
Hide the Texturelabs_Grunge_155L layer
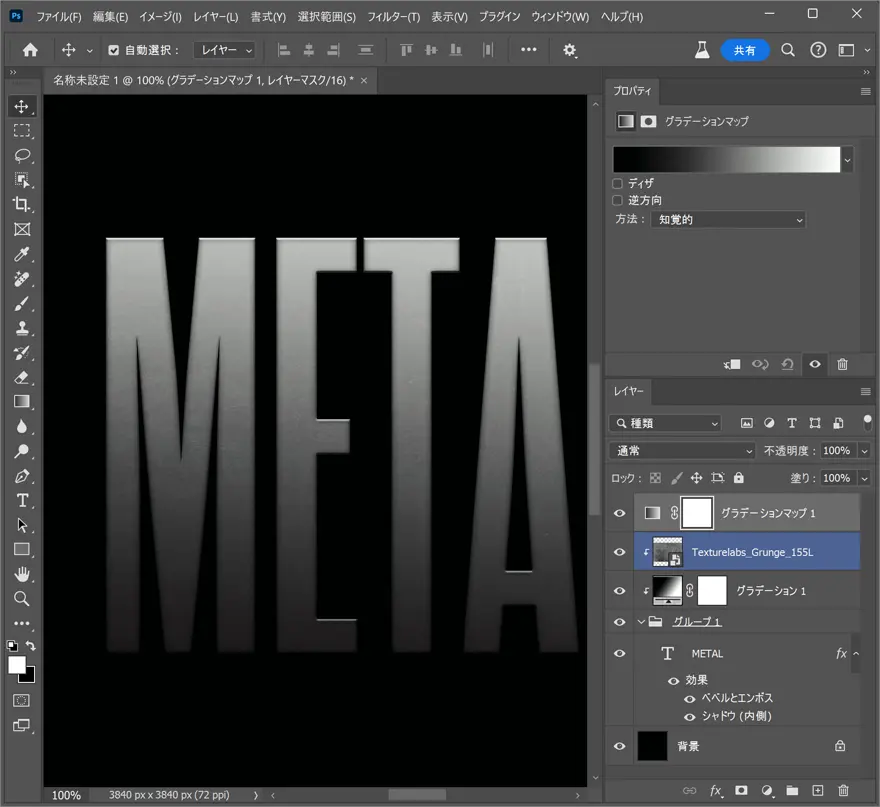click(x=620, y=552)
